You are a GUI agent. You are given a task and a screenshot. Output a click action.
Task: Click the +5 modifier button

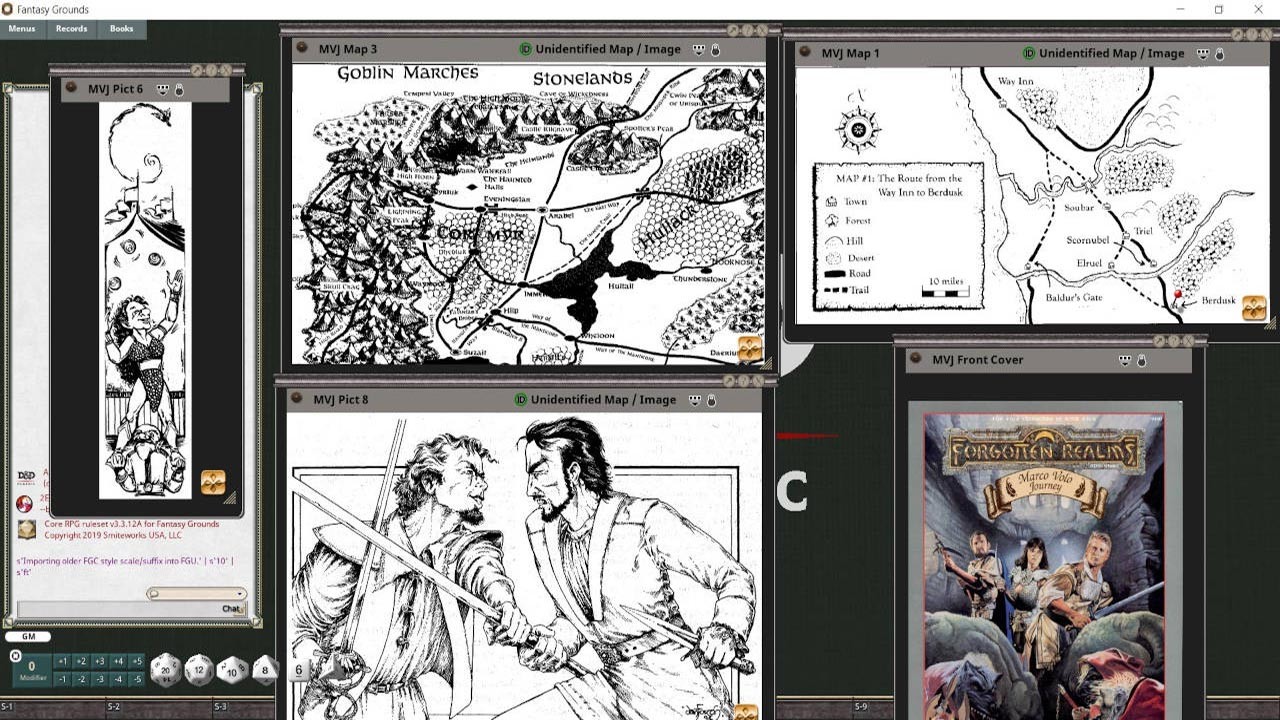click(x=135, y=661)
